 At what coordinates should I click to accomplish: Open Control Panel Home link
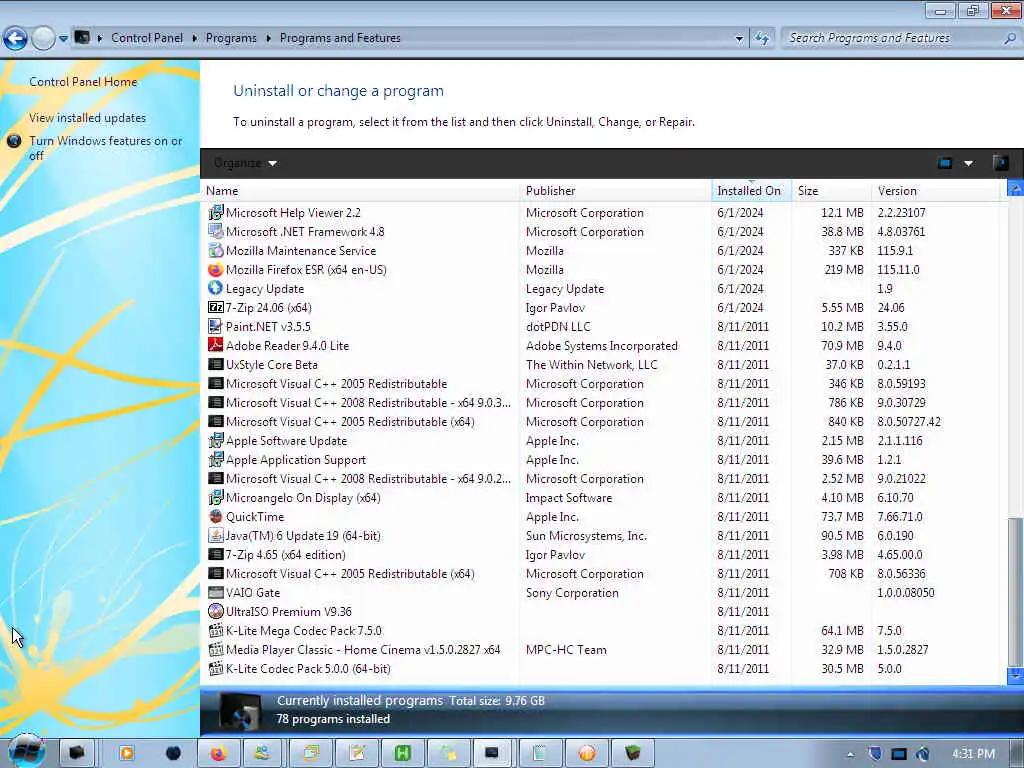click(x=83, y=82)
